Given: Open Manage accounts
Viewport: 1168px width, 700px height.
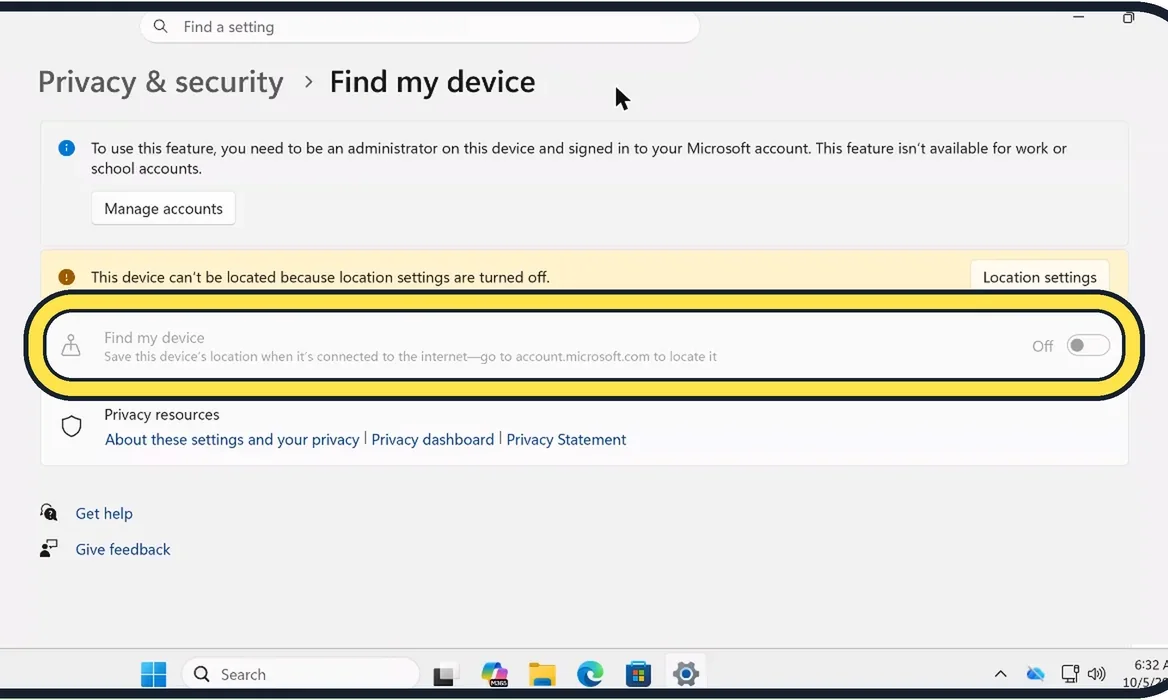Looking at the screenshot, I should [163, 209].
